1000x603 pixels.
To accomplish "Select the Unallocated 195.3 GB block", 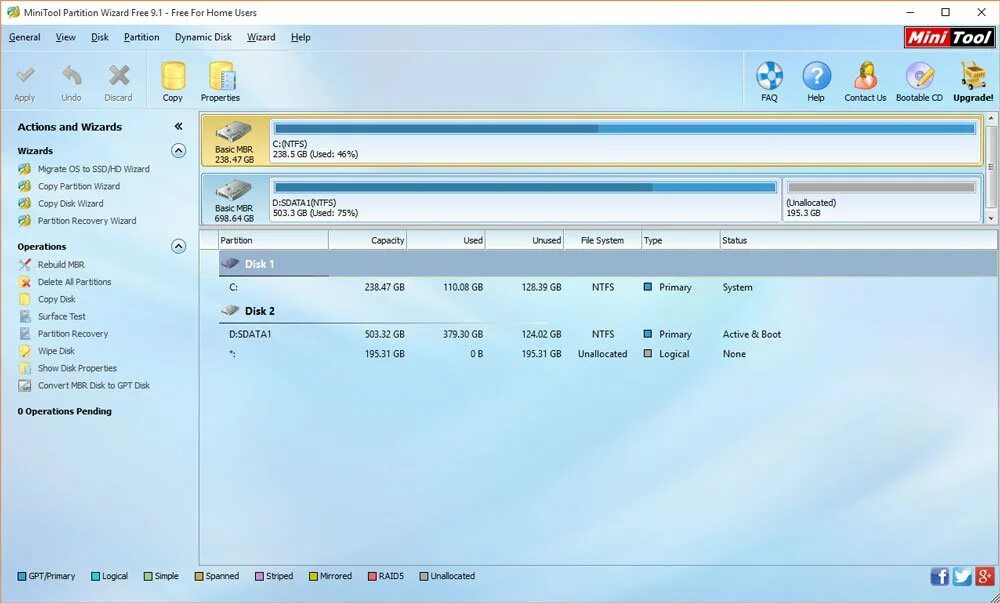I will pyautogui.click(x=881, y=200).
